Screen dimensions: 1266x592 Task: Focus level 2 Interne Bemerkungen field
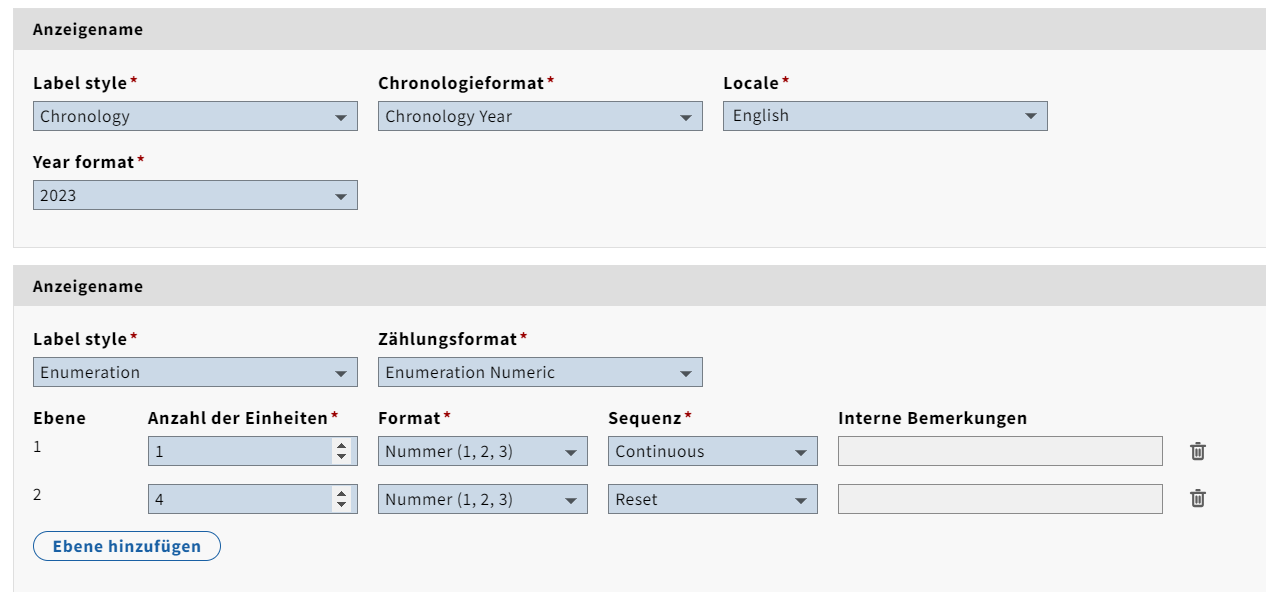tap(1000, 499)
